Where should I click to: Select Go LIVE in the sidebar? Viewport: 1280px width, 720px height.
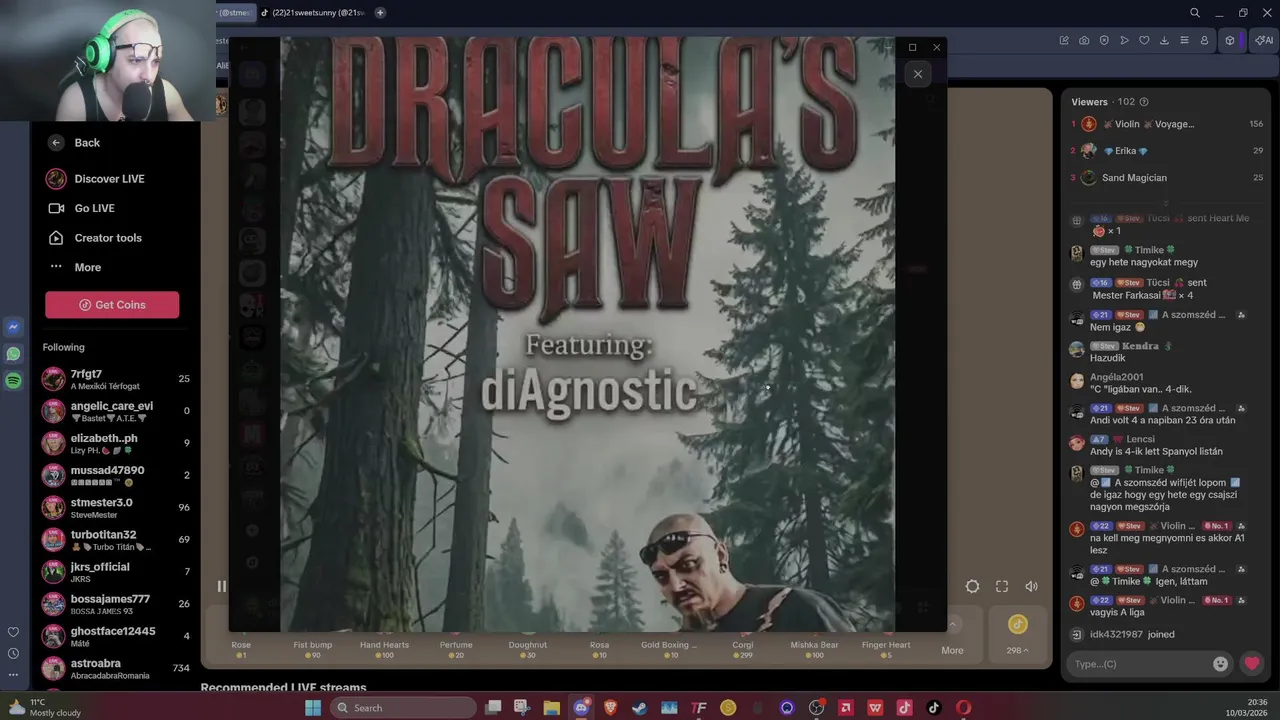pos(81,208)
